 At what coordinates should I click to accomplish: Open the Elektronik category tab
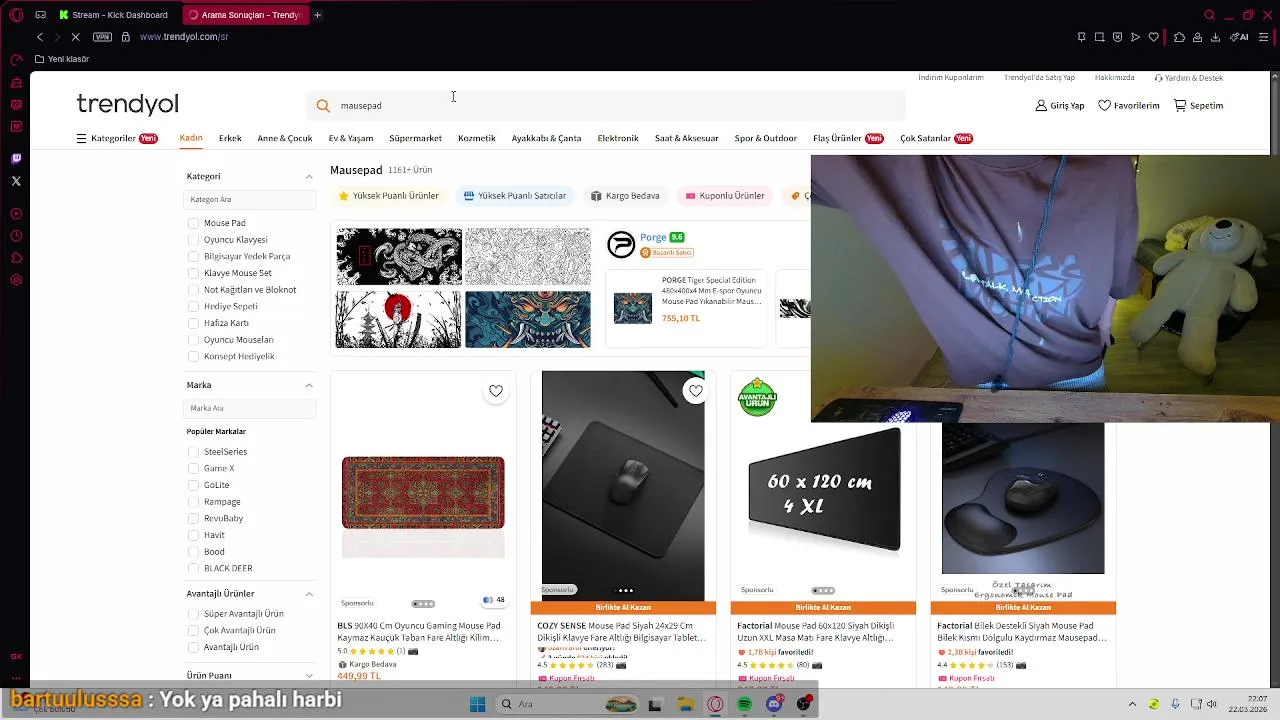618,138
